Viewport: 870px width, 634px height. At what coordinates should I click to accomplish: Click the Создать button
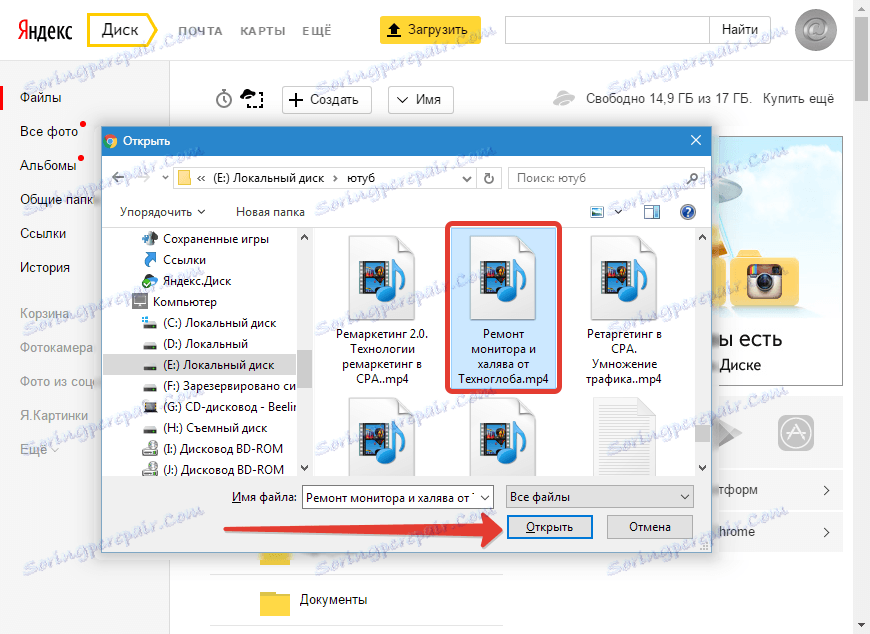[x=326, y=100]
